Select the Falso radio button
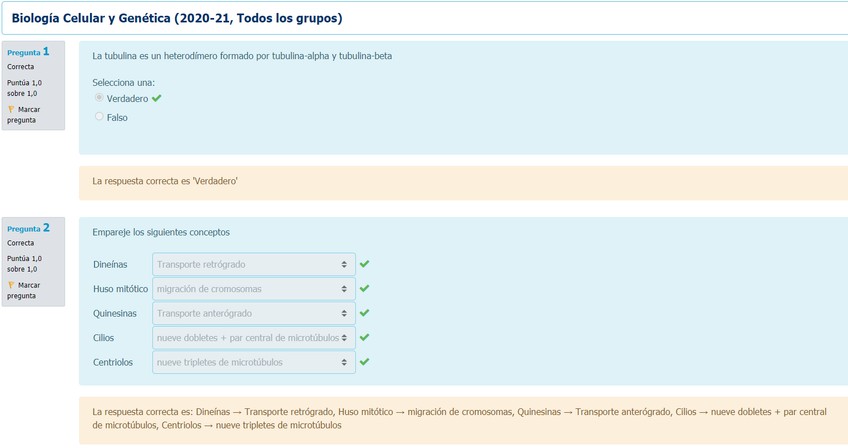Screen dimensions: 848x448 point(99,116)
